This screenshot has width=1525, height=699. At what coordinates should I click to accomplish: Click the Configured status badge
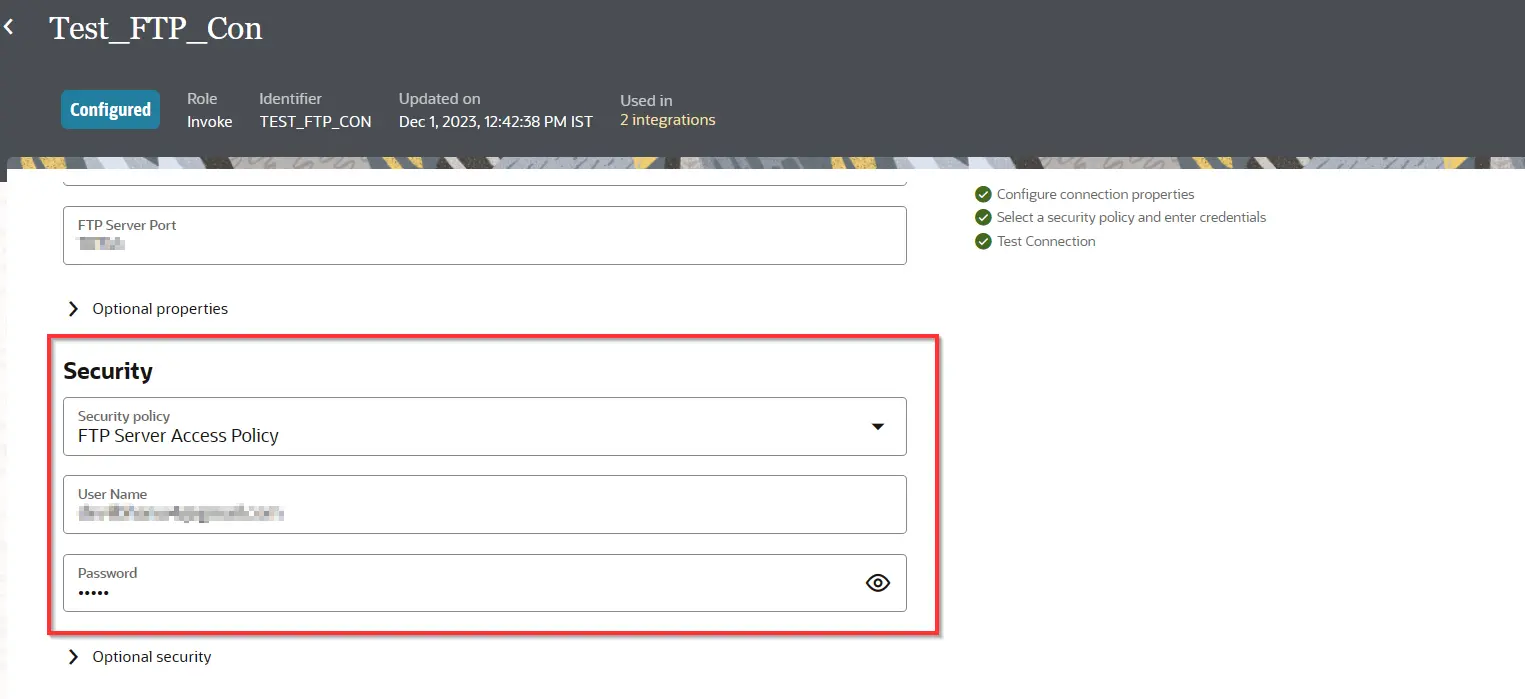(110, 110)
